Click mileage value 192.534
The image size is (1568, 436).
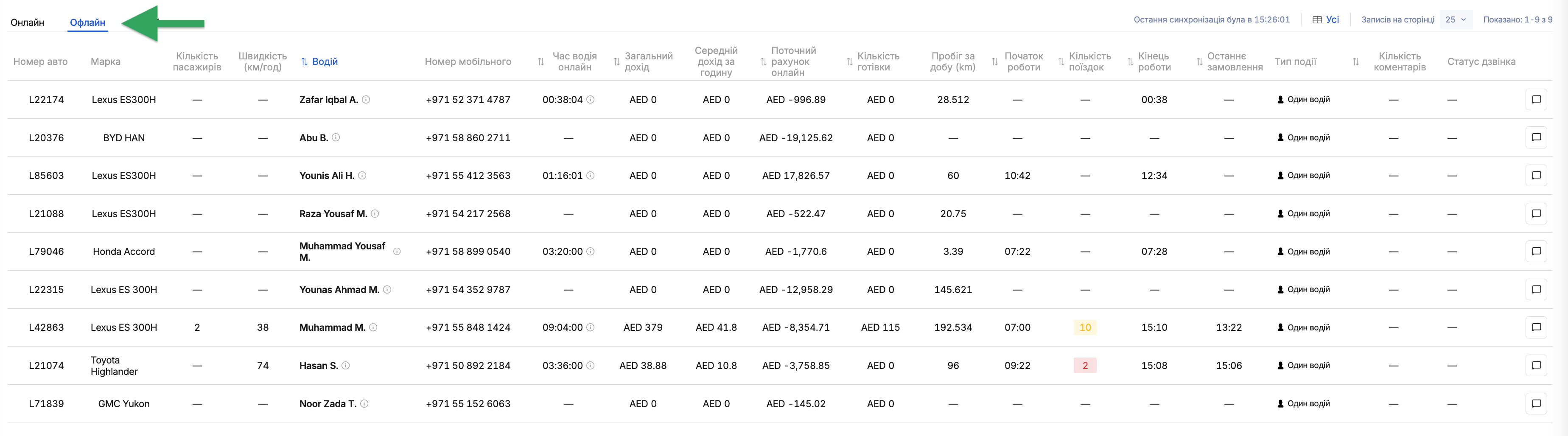952,327
